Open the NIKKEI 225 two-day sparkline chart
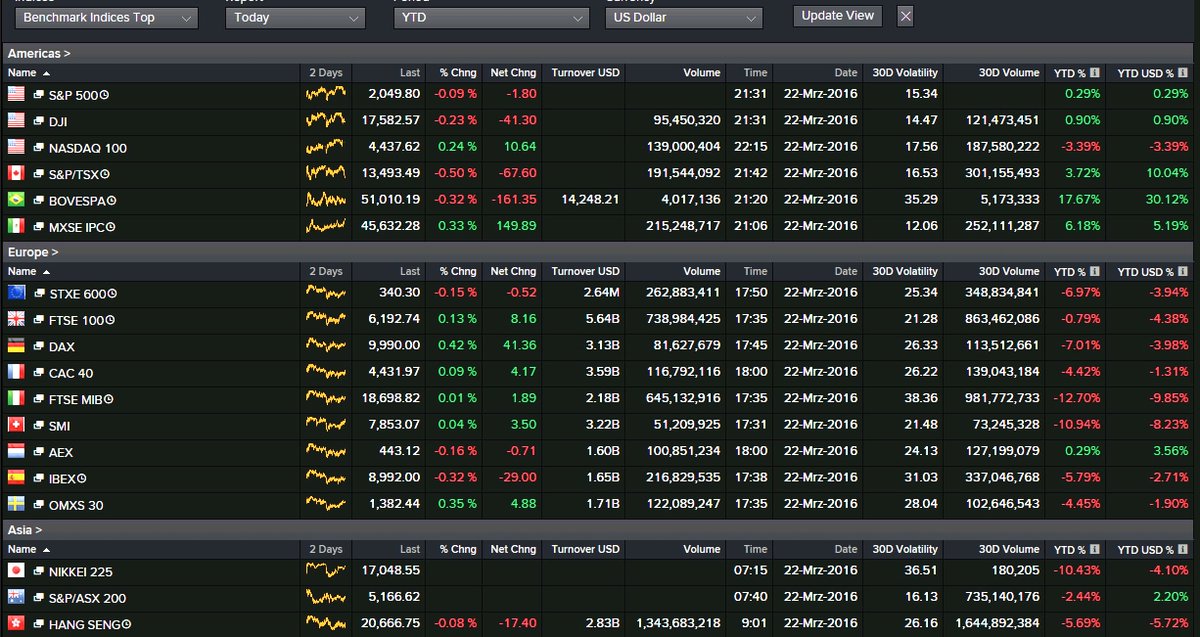The width and height of the screenshot is (1200, 637). click(325, 570)
